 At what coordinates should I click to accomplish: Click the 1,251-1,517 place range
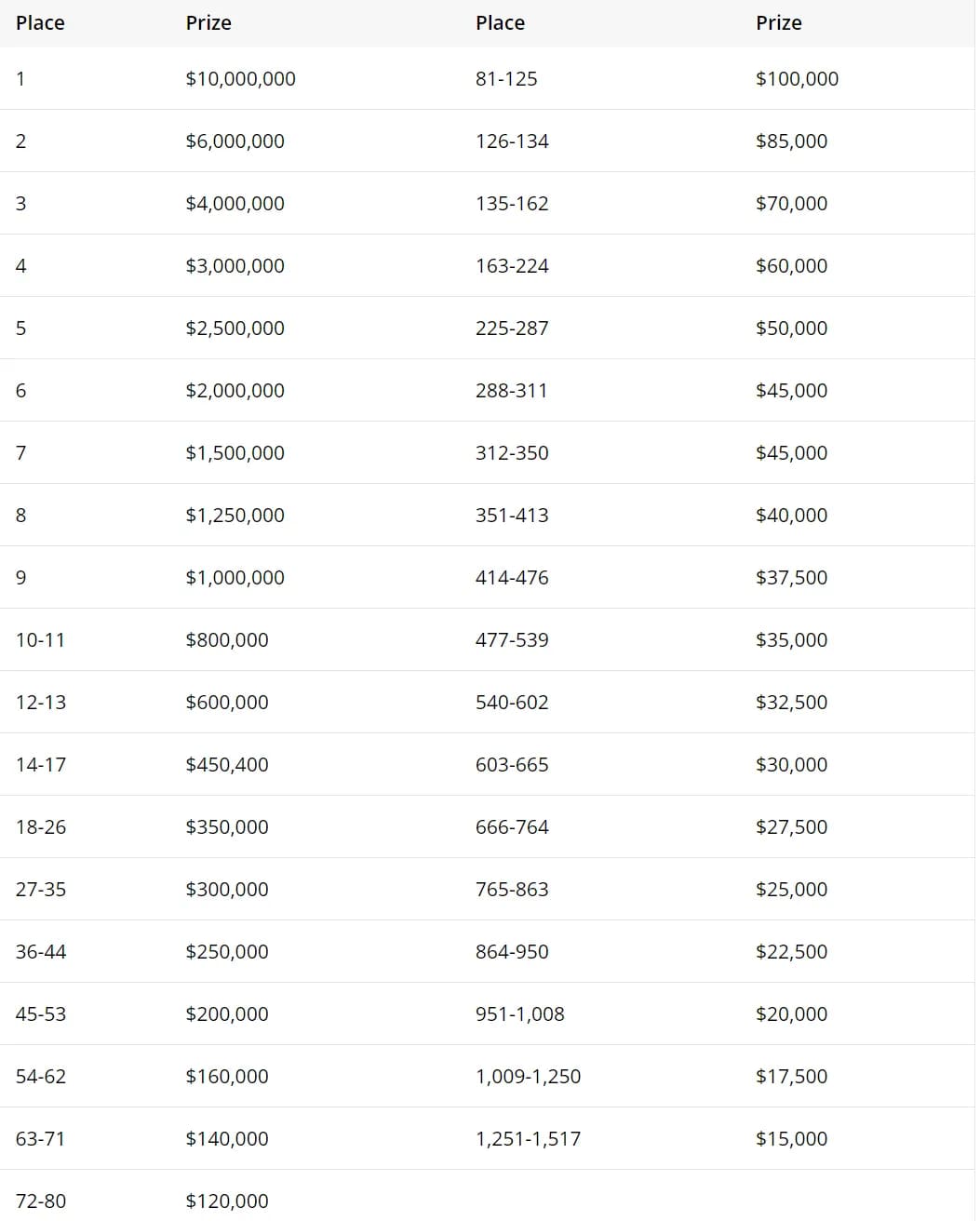[x=528, y=1139]
